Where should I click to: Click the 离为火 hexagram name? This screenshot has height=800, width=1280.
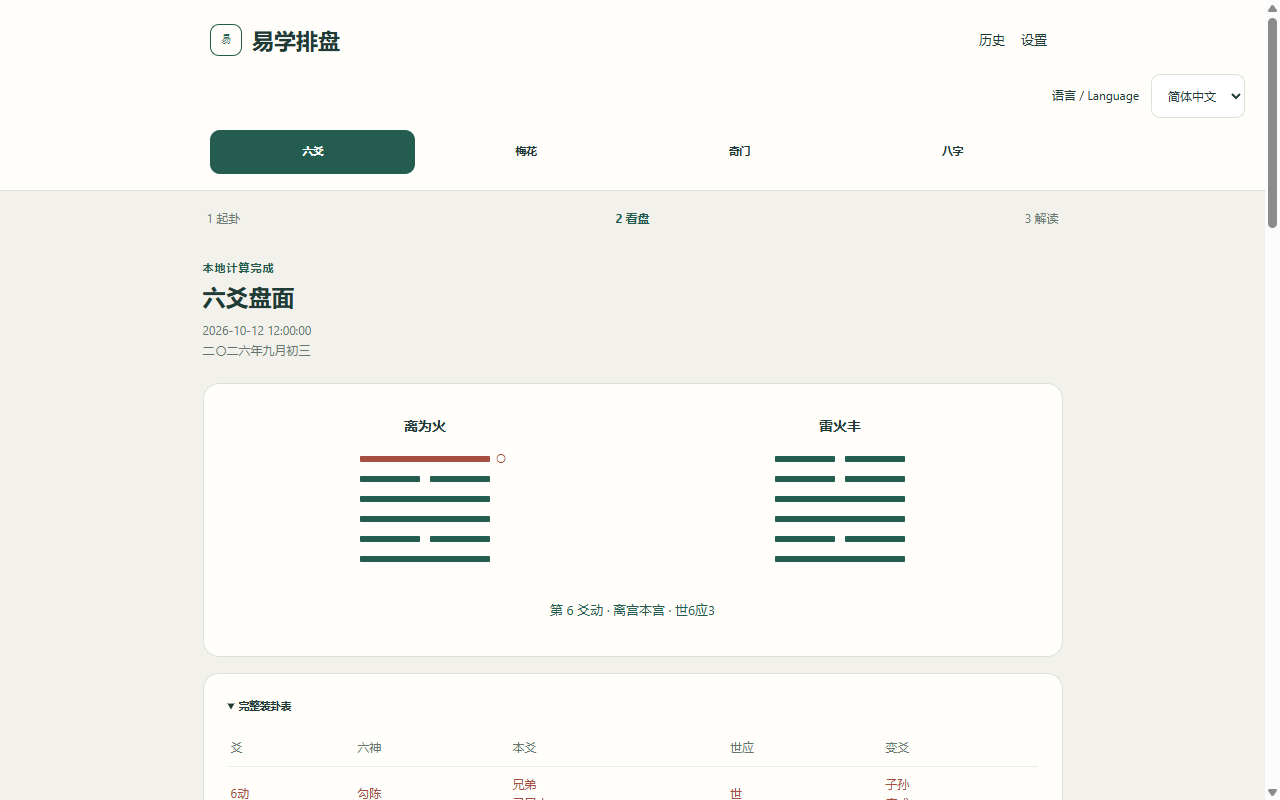tap(425, 427)
